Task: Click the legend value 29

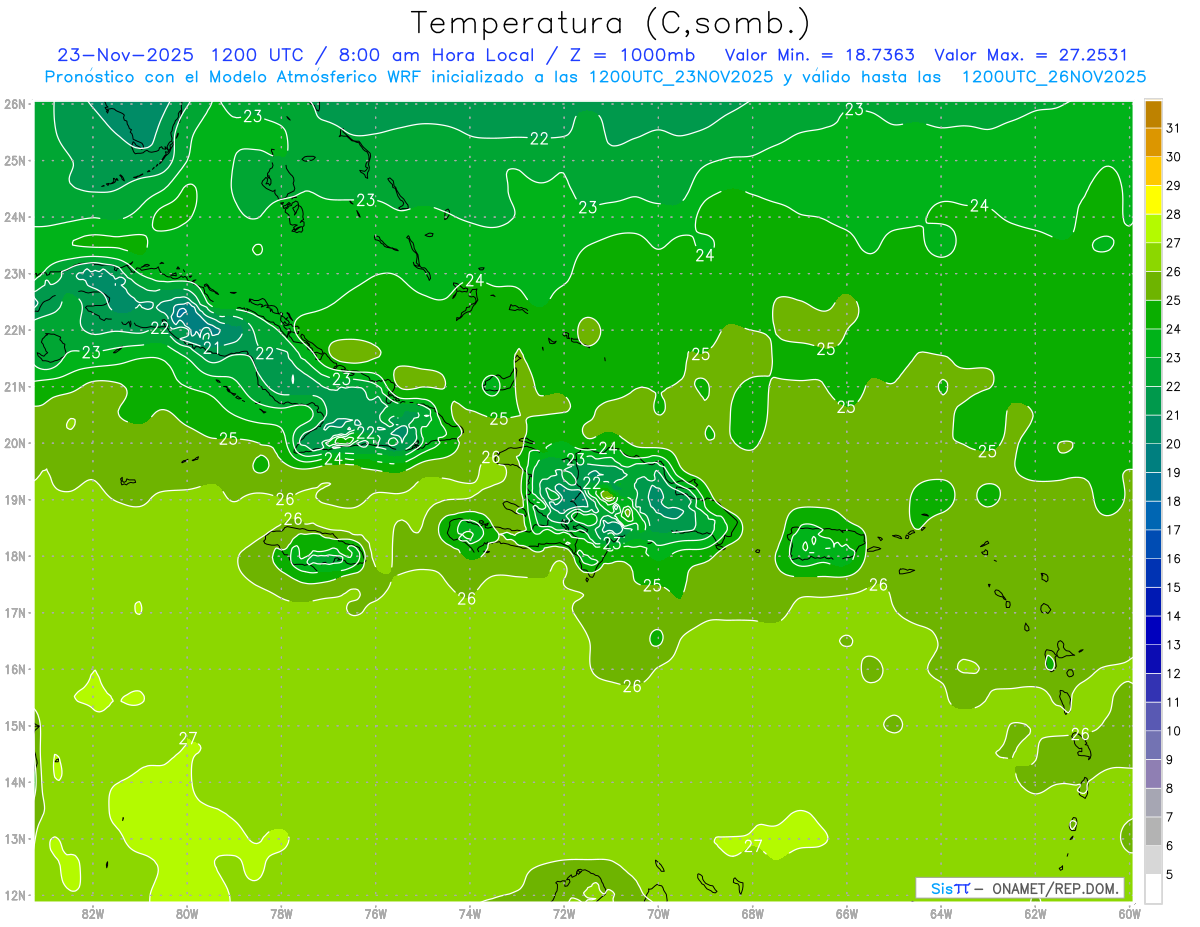Action: pos(1173,186)
